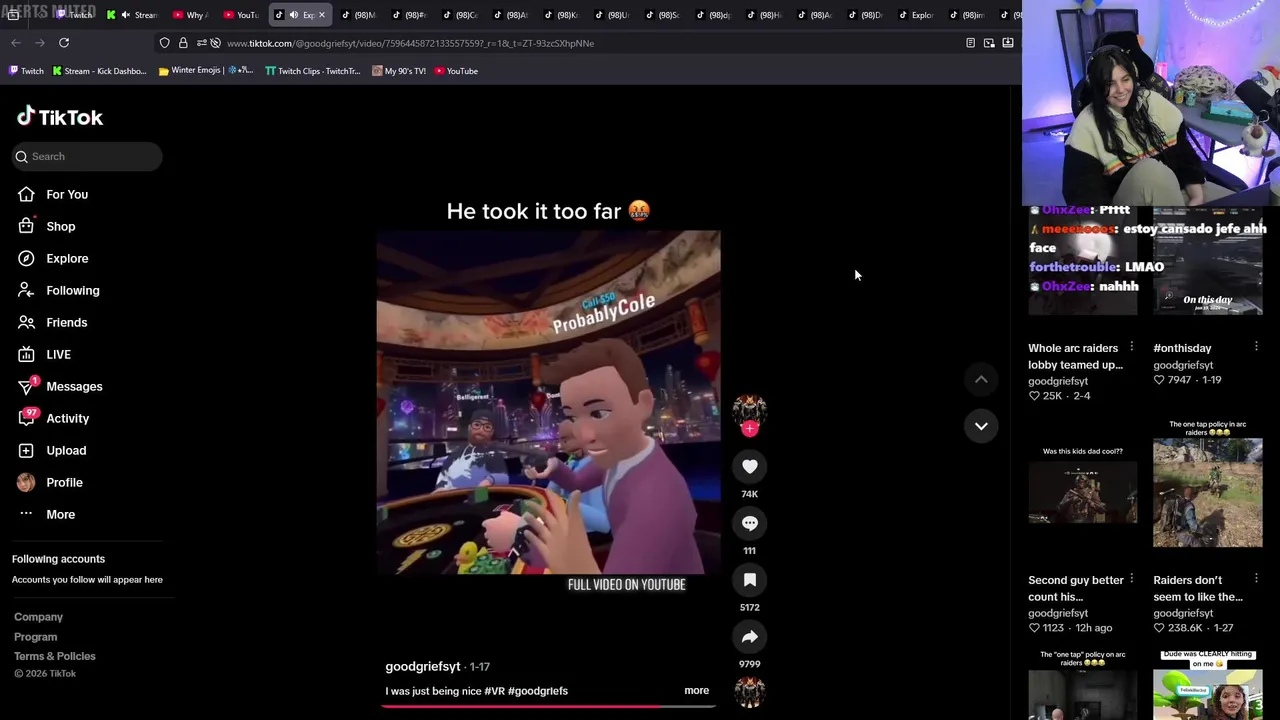Go forward in the browser
The width and height of the screenshot is (1280, 720).
click(40, 43)
